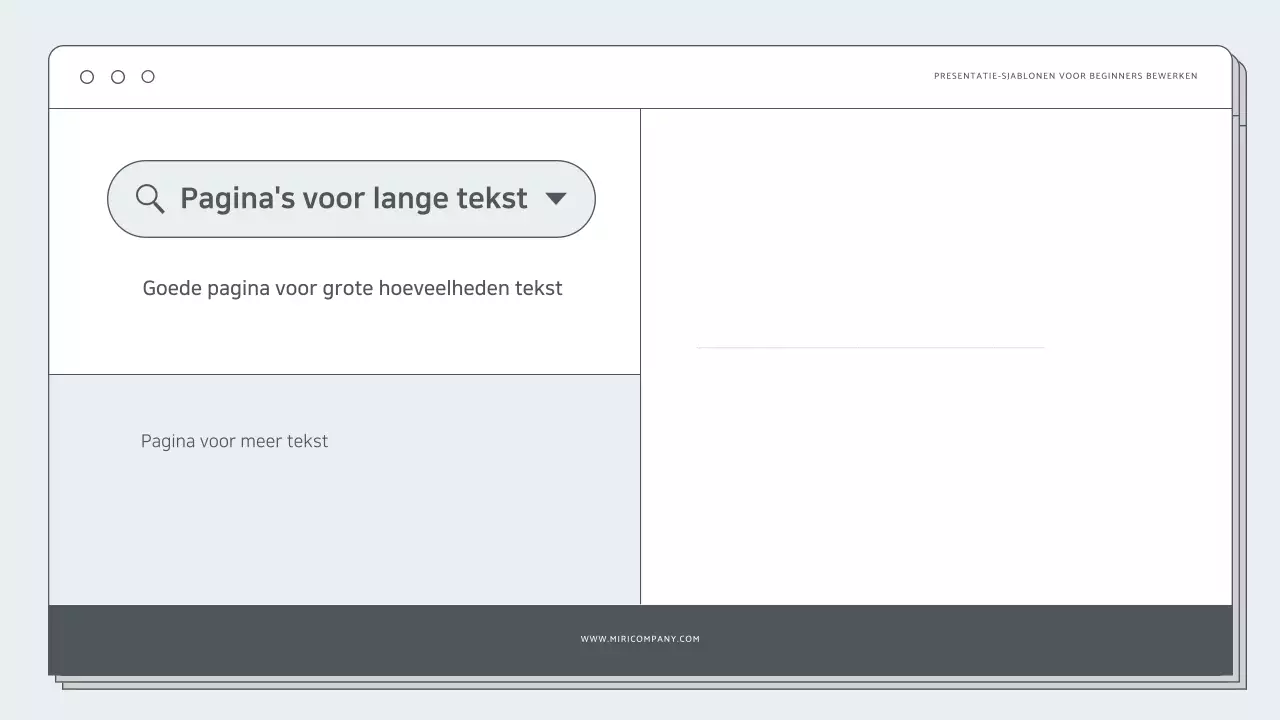Select the second circle icon in the header
The height and width of the screenshot is (720, 1280).
click(x=117, y=76)
